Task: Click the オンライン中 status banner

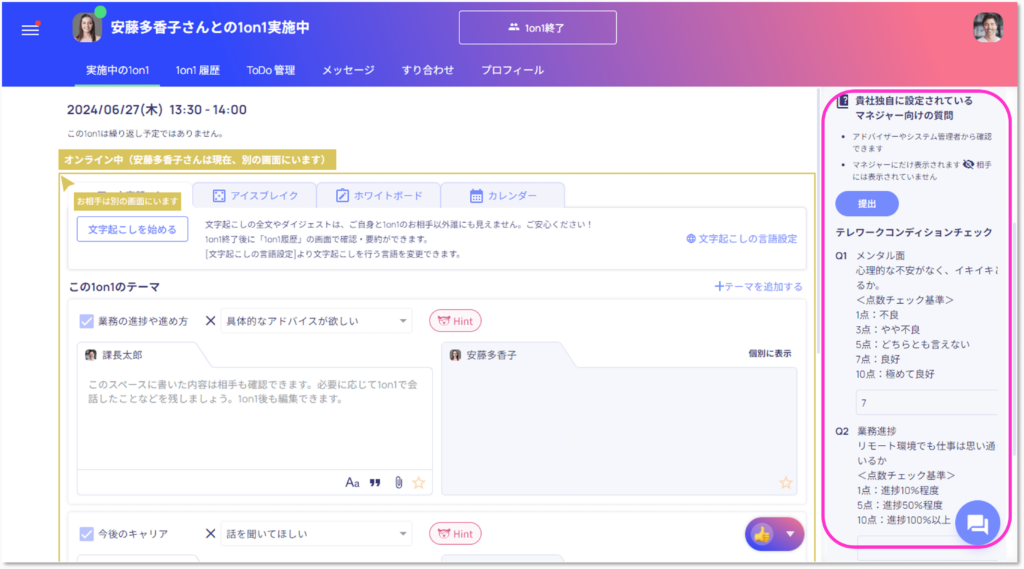Action: [x=197, y=160]
